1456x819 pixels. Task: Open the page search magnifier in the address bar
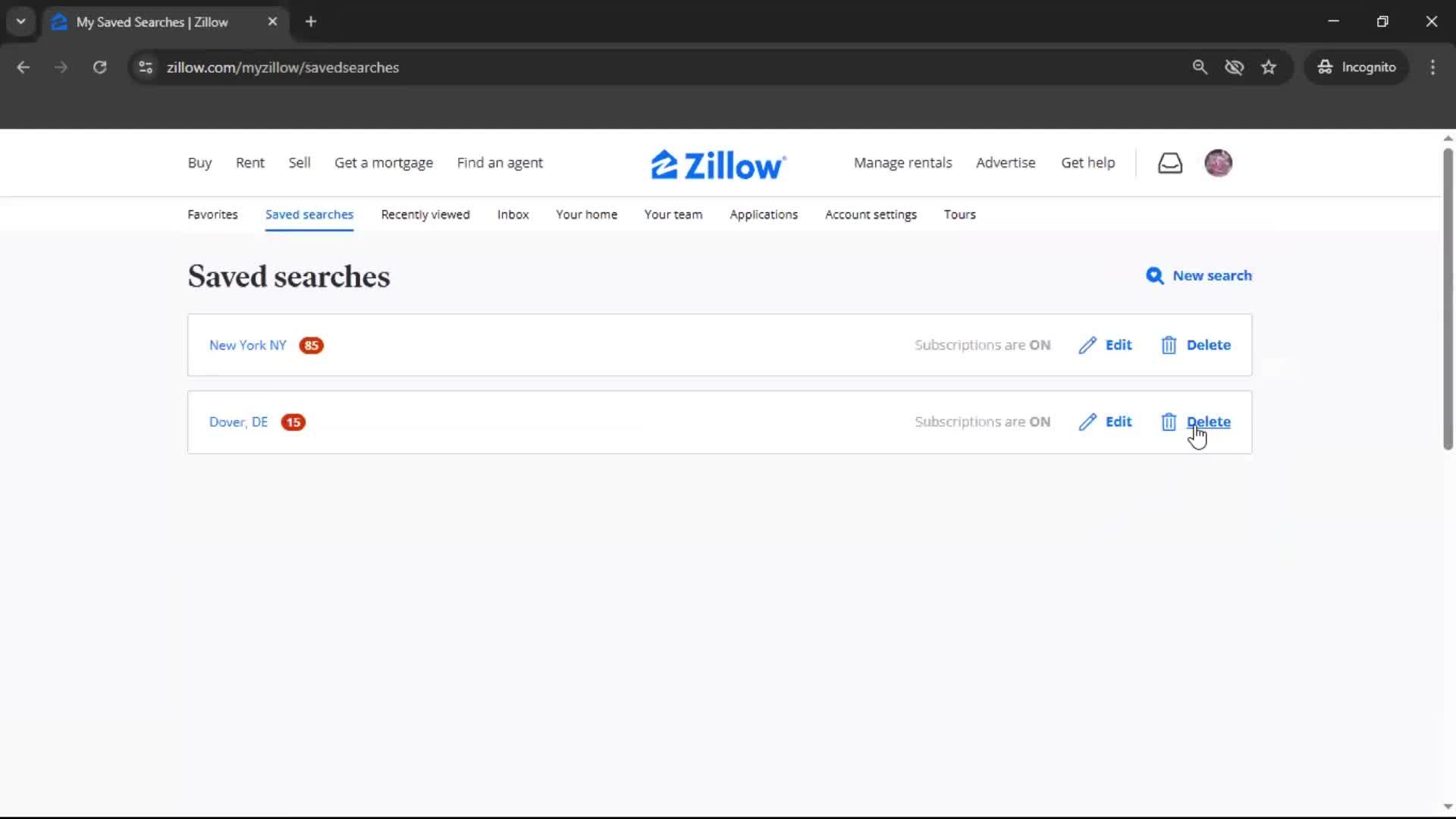click(x=1200, y=67)
